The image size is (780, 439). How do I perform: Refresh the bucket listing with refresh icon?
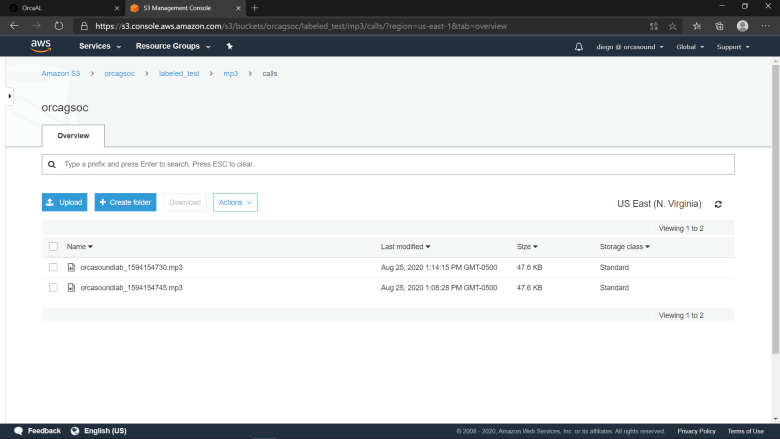(x=718, y=204)
